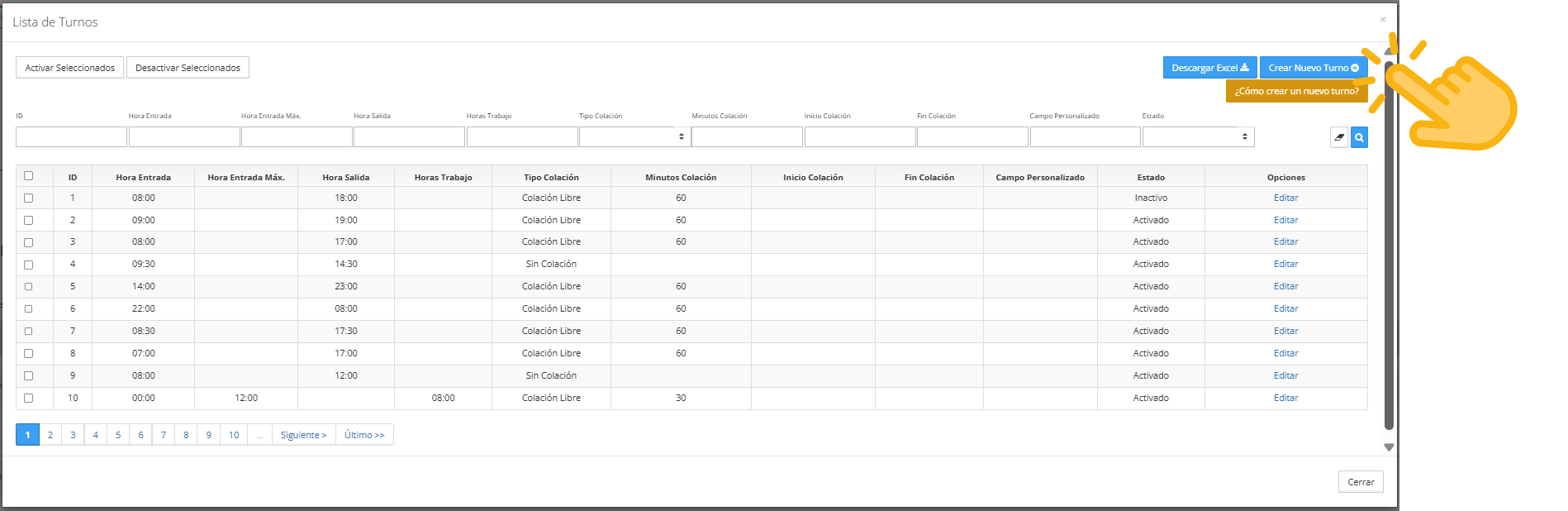The image size is (1568, 511).
Task: Go to page 3 of the list
Action: (x=73, y=435)
